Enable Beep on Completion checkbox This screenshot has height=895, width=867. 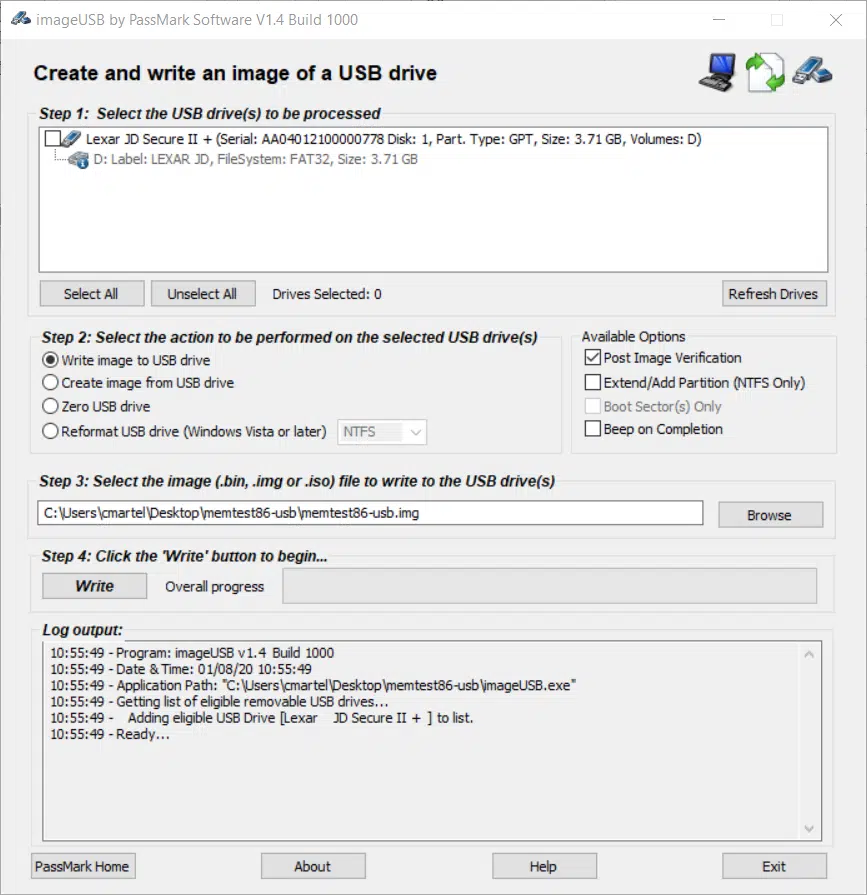[x=592, y=429]
